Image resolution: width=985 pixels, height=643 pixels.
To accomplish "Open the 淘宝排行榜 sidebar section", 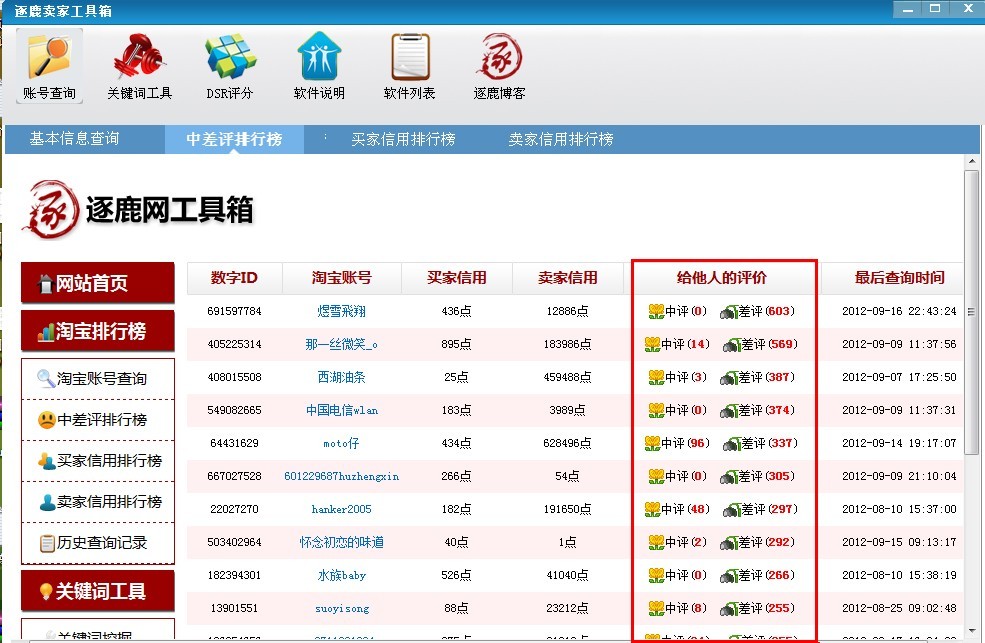I will (x=98, y=331).
